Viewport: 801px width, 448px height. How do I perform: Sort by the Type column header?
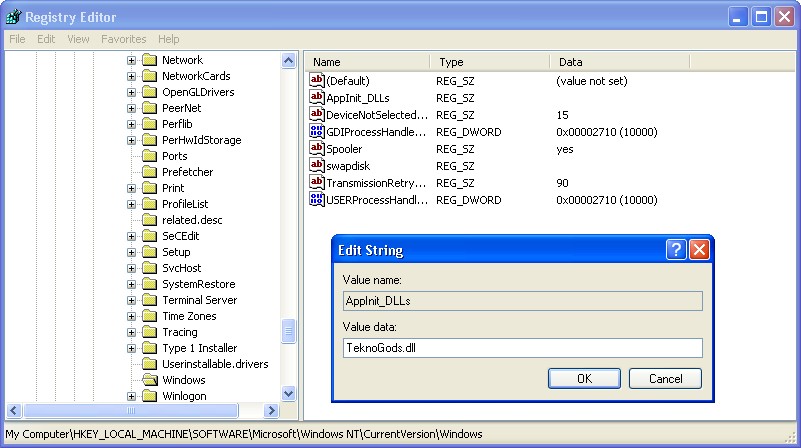click(x=490, y=62)
